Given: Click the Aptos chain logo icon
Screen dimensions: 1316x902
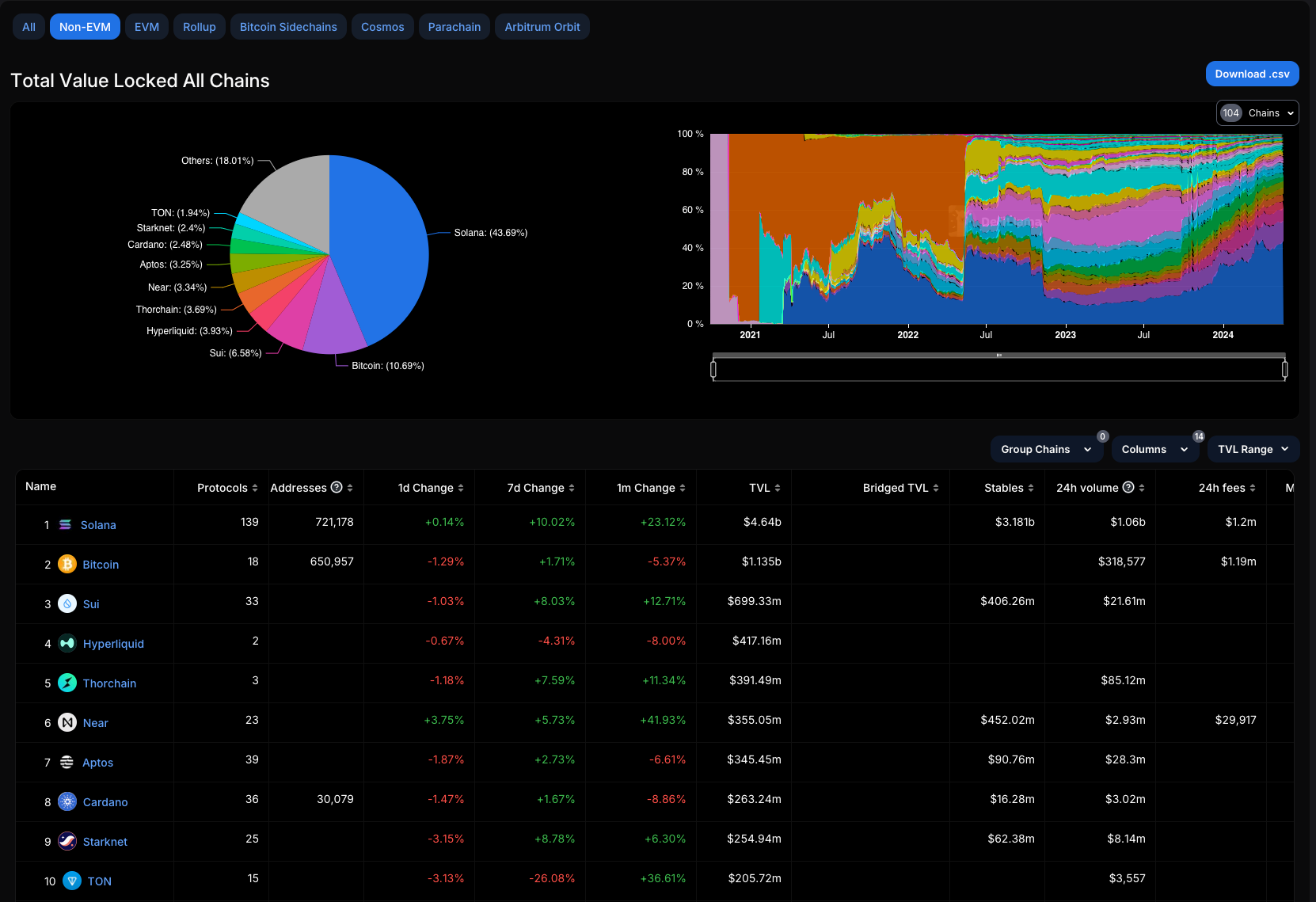Looking at the screenshot, I should click(67, 762).
